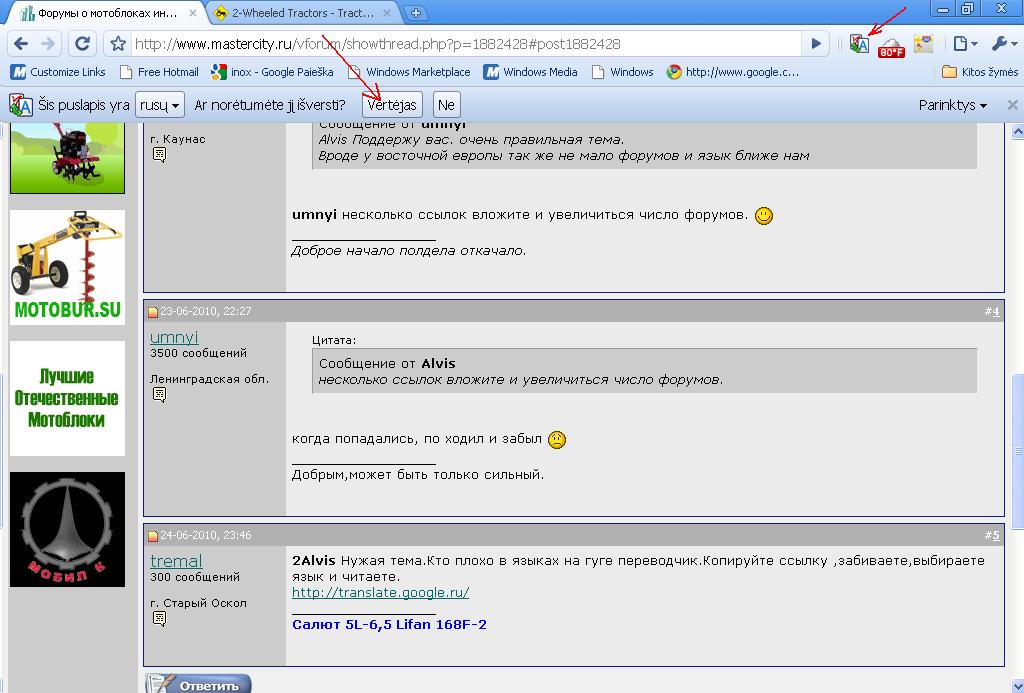The height and width of the screenshot is (693, 1024).
Task: Open the page menu icon
Action: pyautogui.click(x=965, y=44)
